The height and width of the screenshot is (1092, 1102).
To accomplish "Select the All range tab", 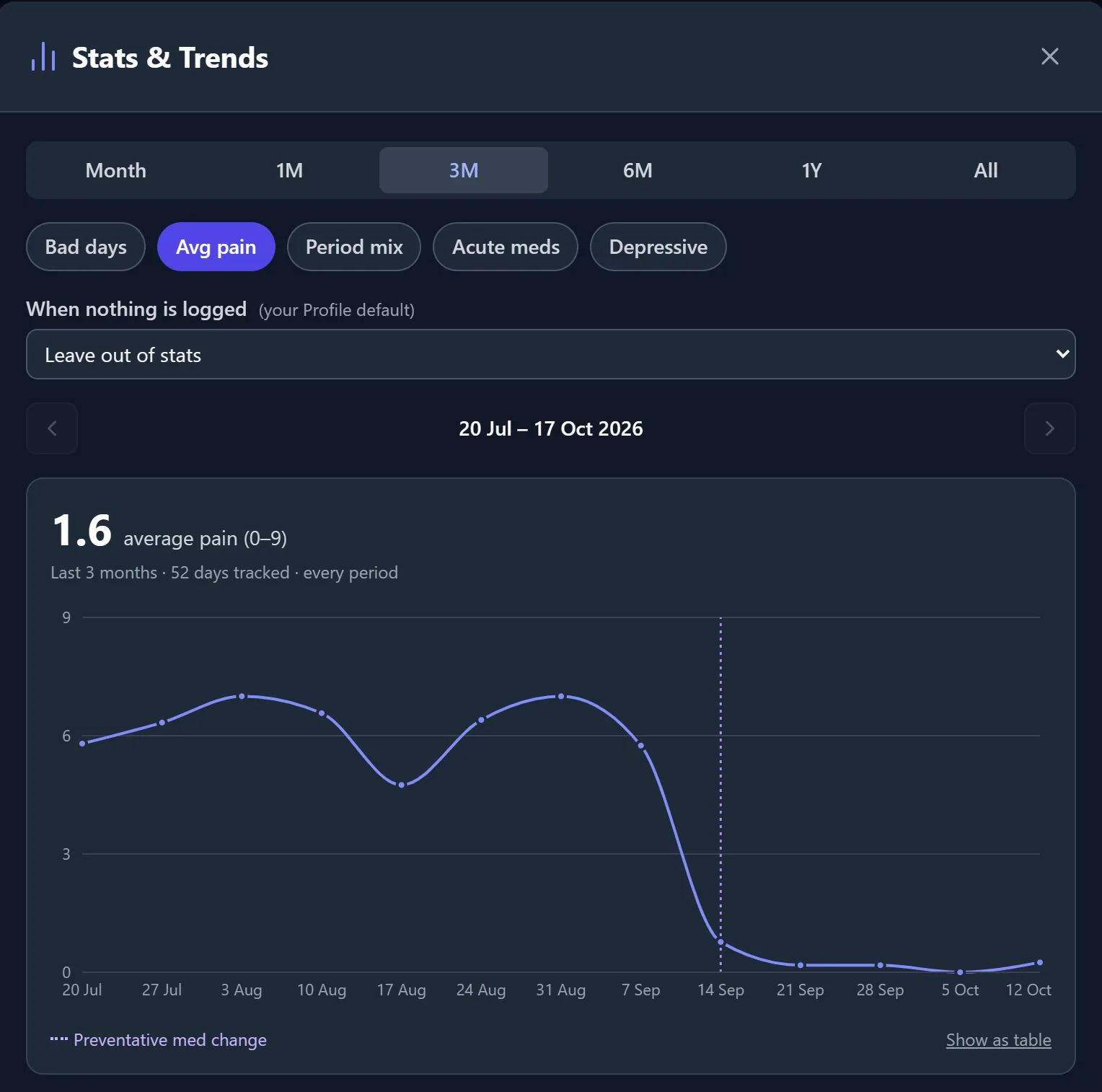I will 985,170.
